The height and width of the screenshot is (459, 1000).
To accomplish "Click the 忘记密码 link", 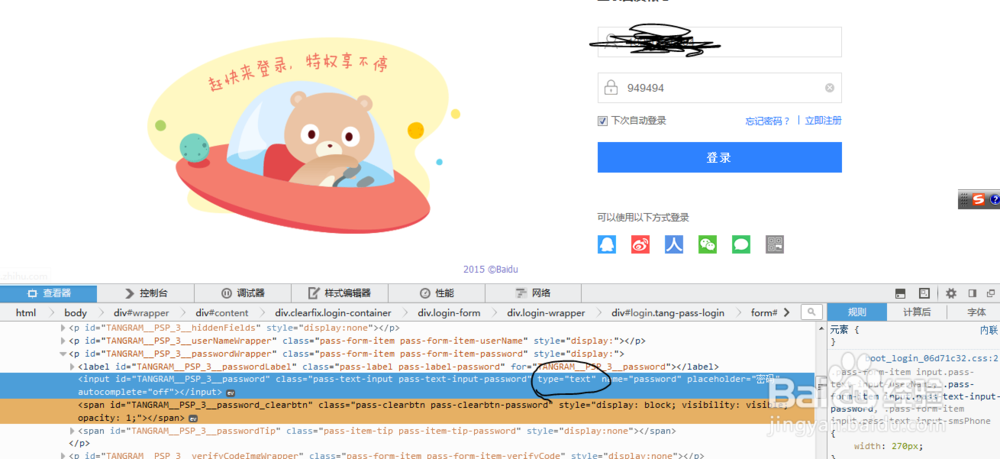I will click(768, 120).
